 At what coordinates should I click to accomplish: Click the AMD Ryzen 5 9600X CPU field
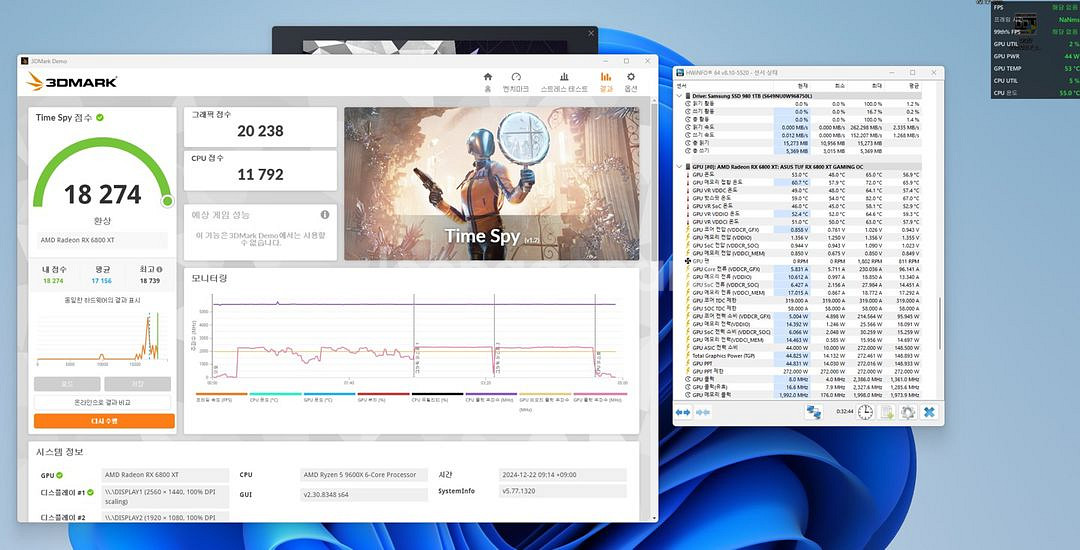pyautogui.click(x=364, y=475)
